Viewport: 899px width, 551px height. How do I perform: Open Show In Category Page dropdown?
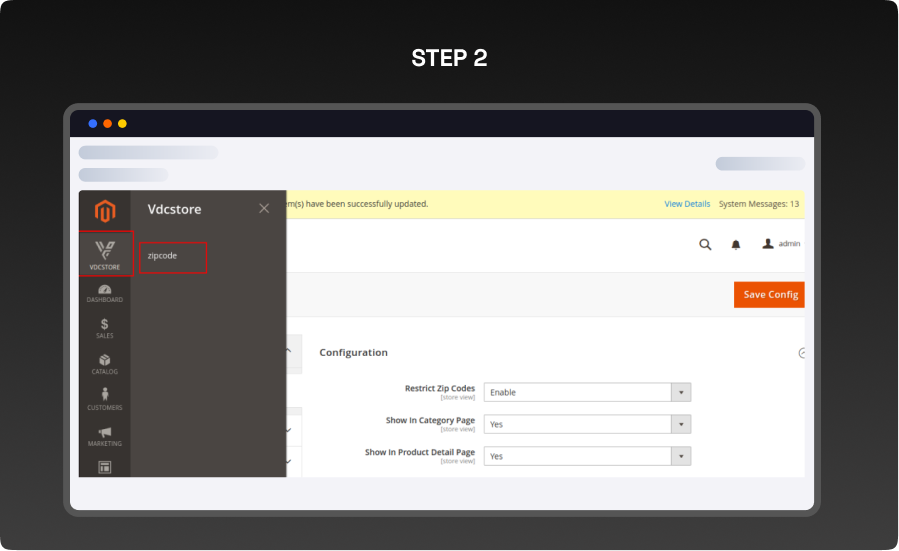(587, 424)
